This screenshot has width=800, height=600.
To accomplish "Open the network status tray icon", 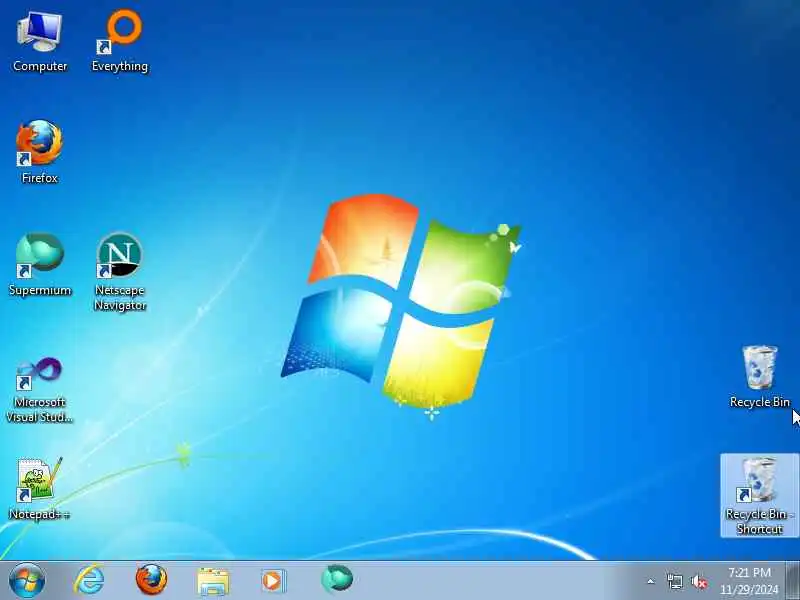I will 674,581.
